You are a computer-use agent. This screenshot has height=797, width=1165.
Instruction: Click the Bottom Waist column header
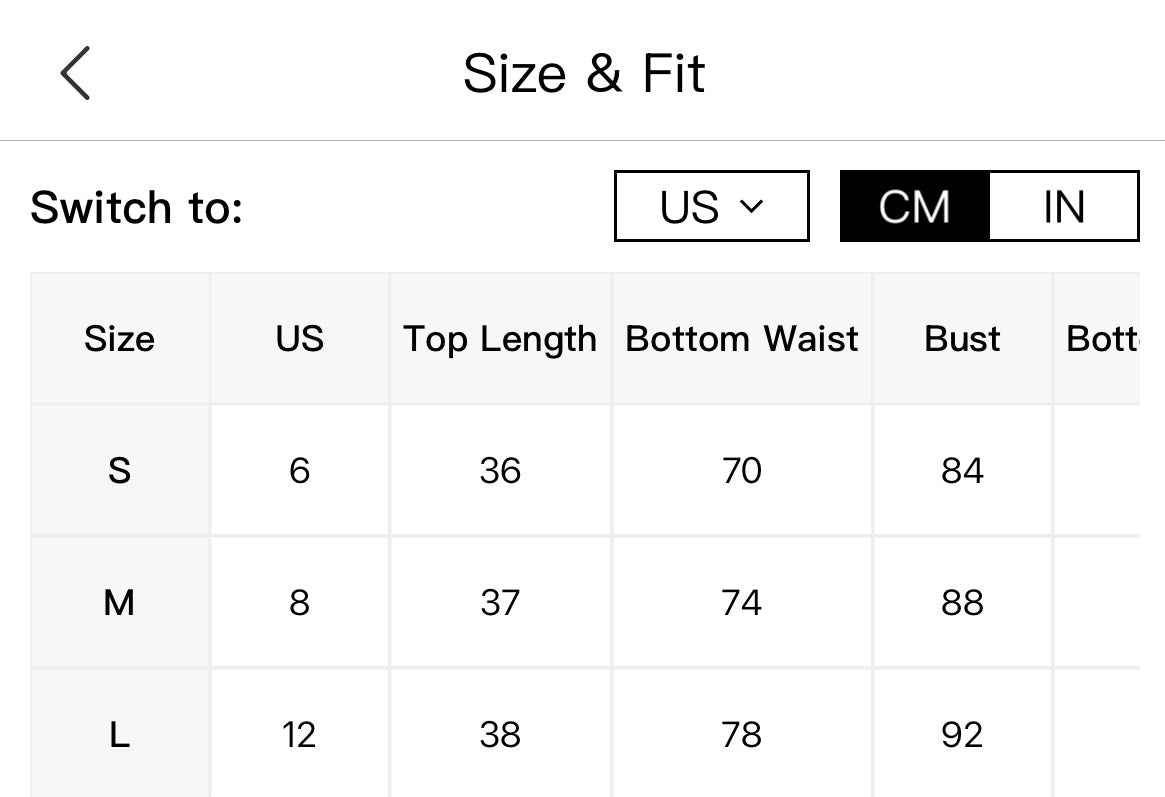[741, 339]
